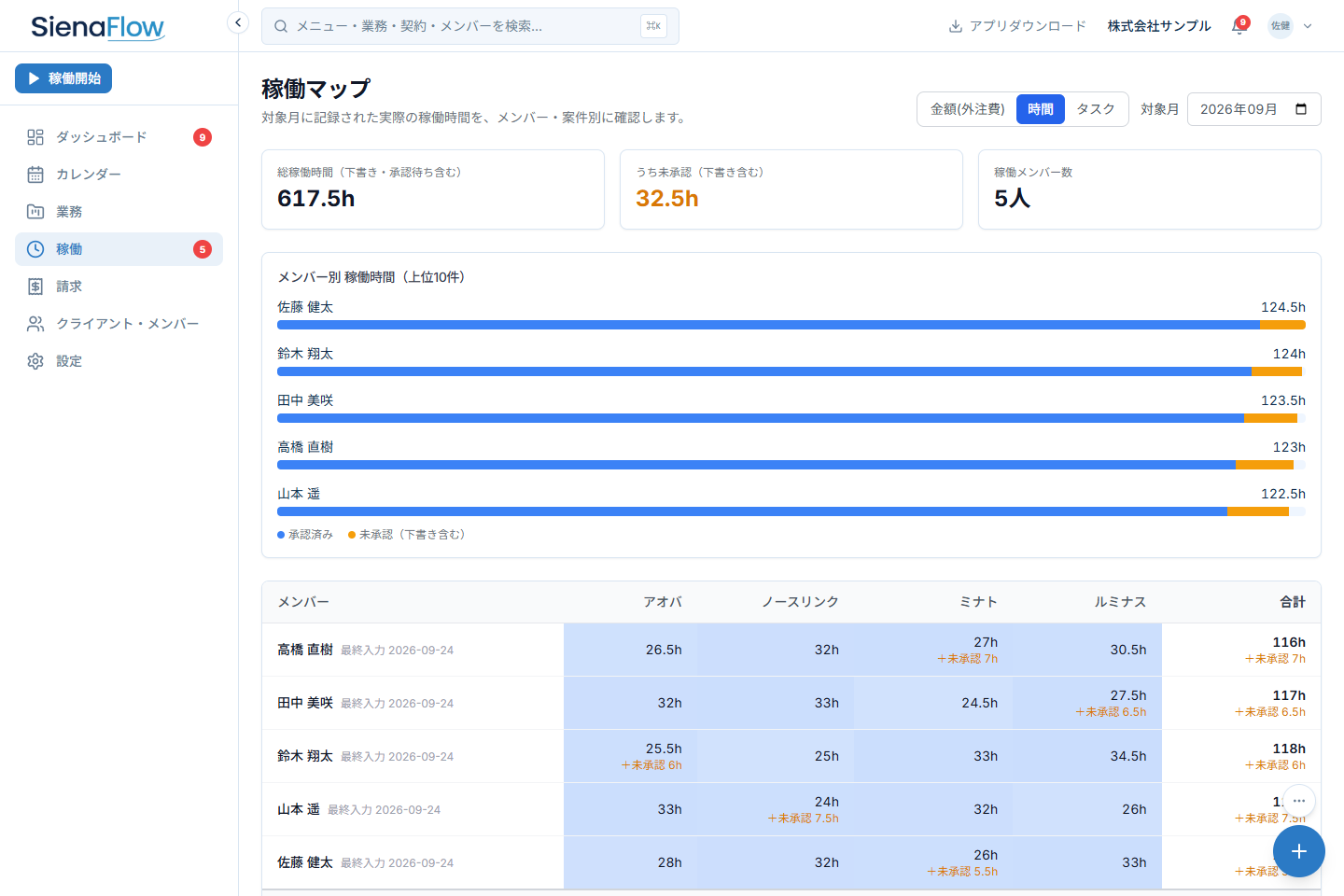Click 田中 美咲 ノースリンク 33h cell
This screenshot has height=896, width=1344.
click(x=775, y=703)
